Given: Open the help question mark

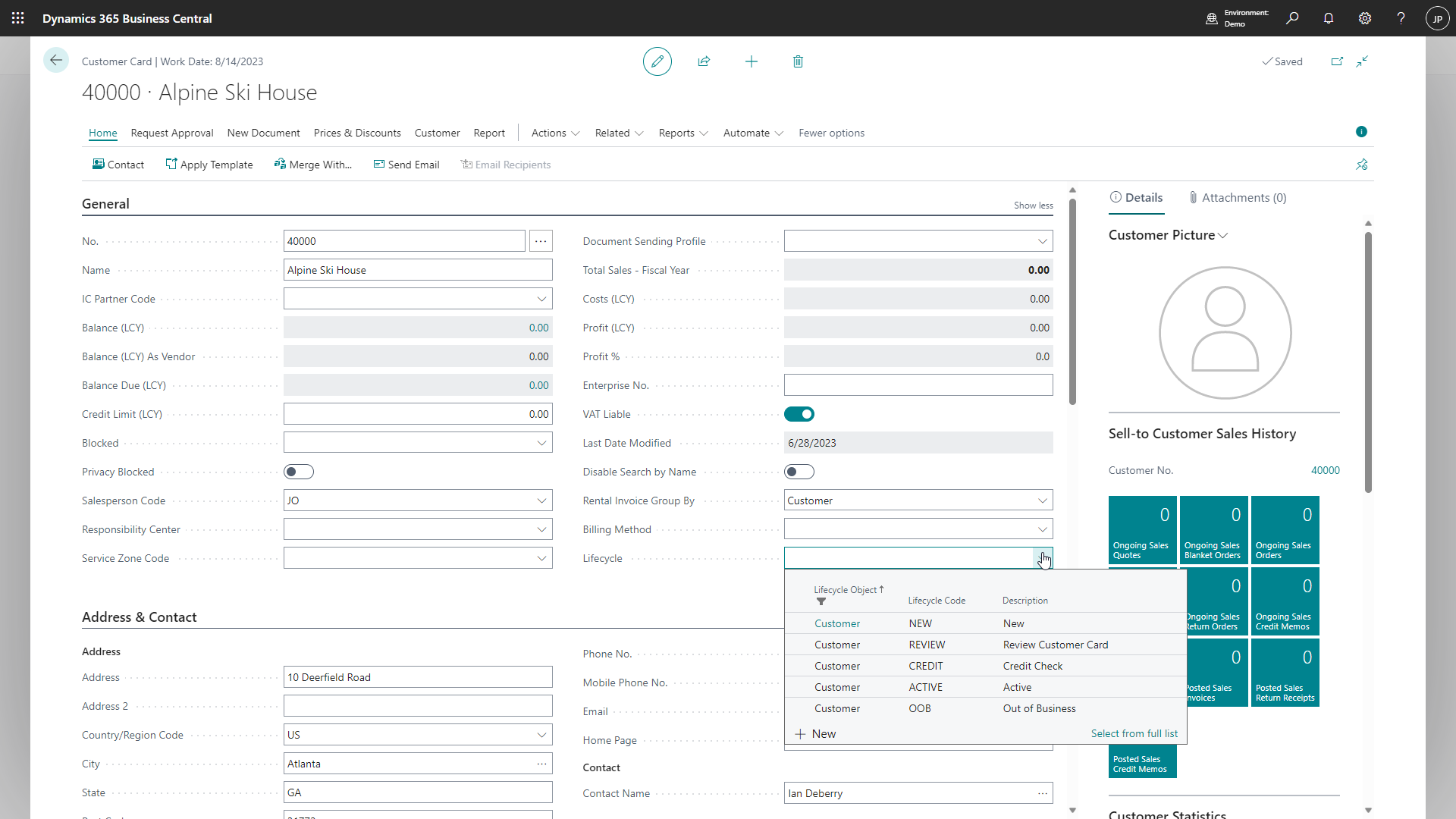Looking at the screenshot, I should (x=1401, y=18).
